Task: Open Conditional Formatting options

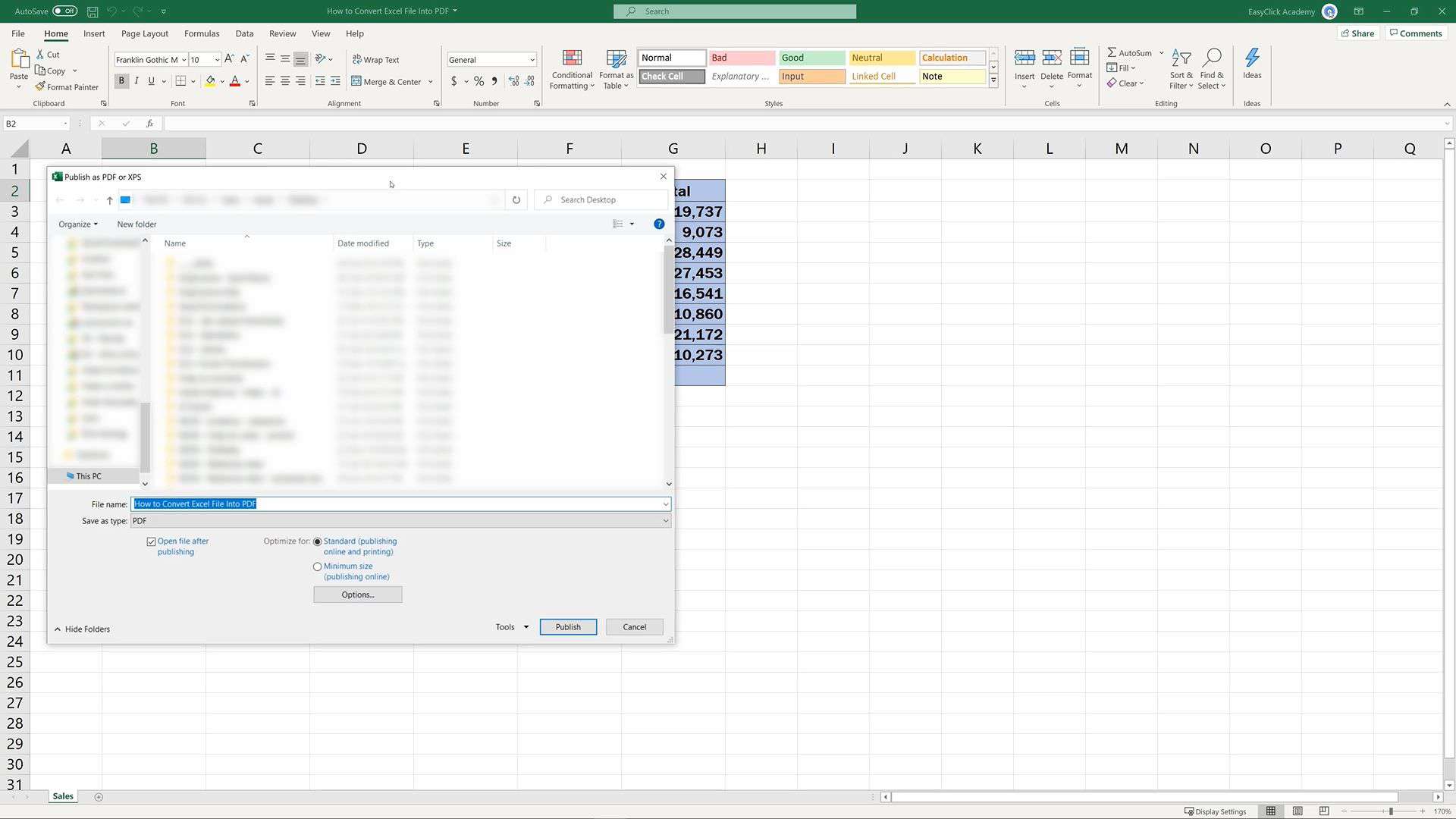Action: tap(572, 69)
